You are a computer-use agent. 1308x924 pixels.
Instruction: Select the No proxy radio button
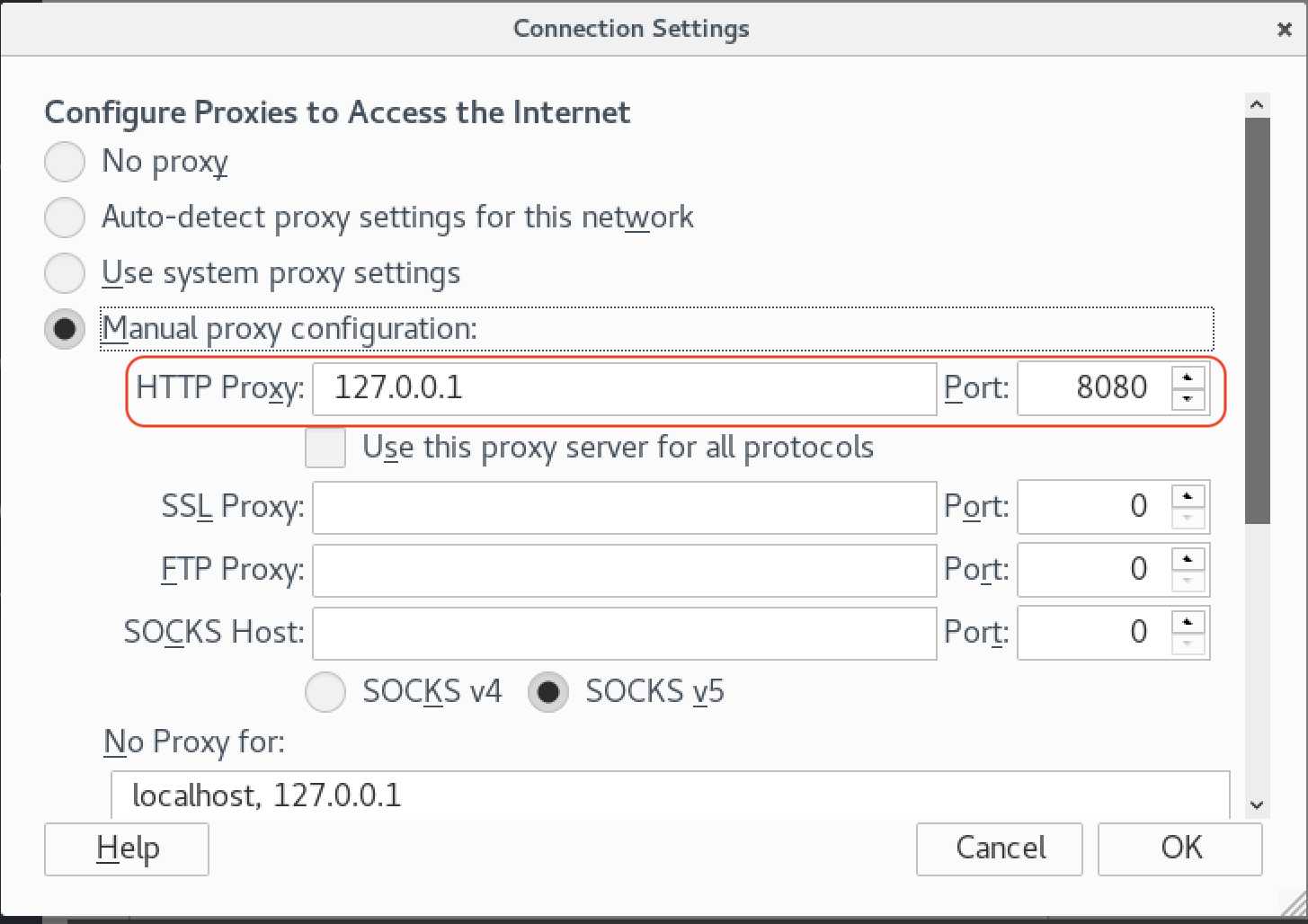[x=65, y=162]
